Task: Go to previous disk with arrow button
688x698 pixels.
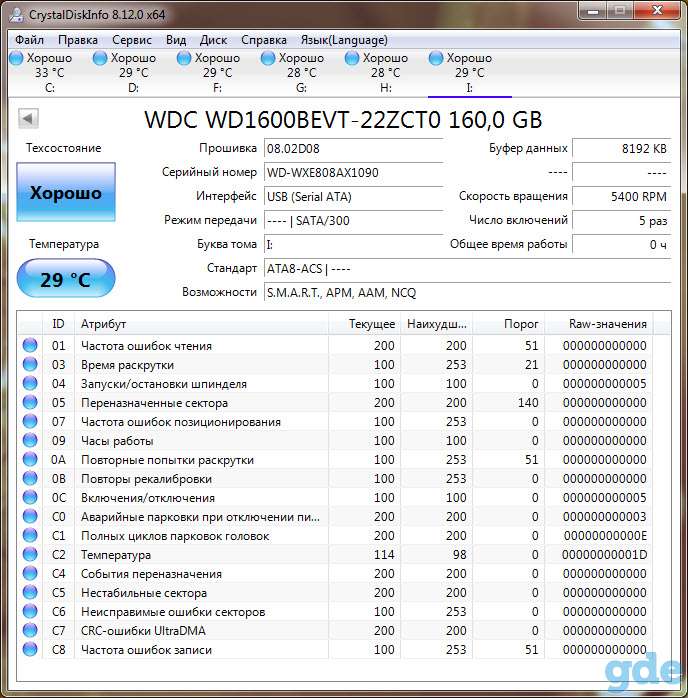Action: point(28,119)
